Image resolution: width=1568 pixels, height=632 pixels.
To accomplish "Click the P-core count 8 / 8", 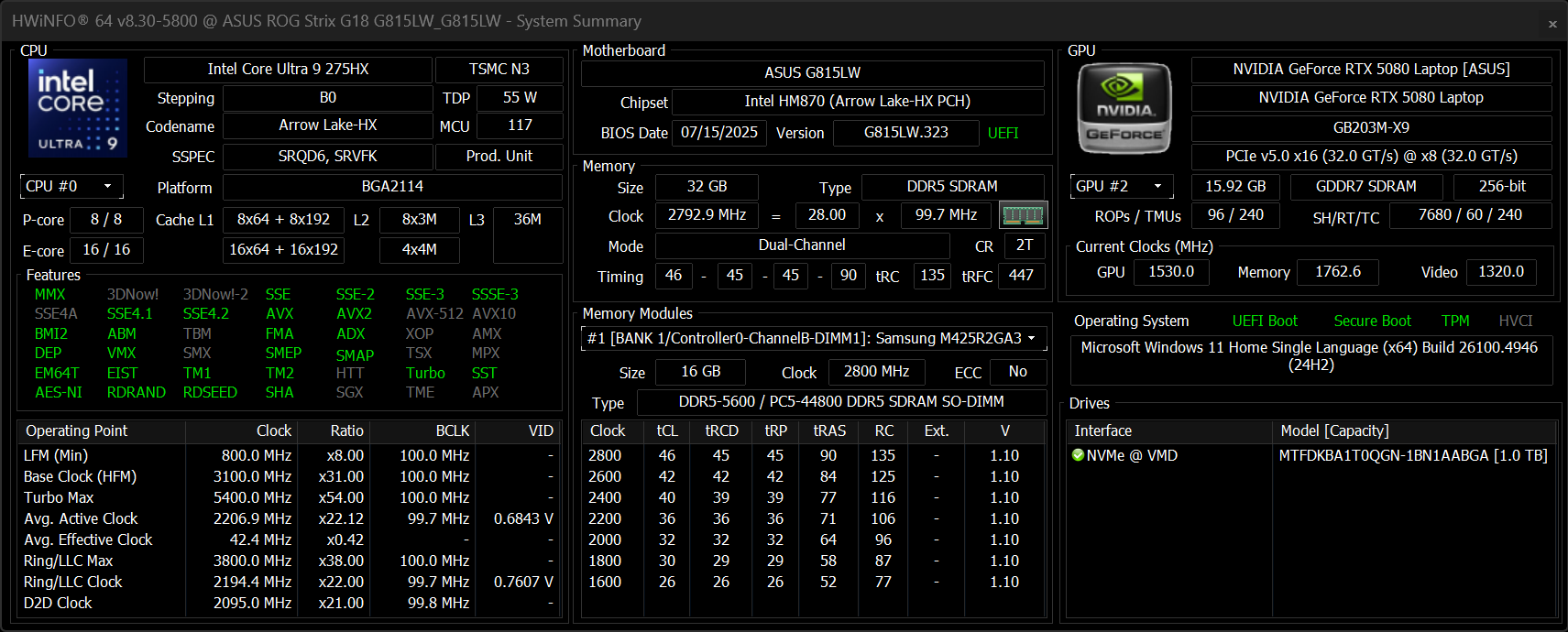I will (x=106, y=220).
